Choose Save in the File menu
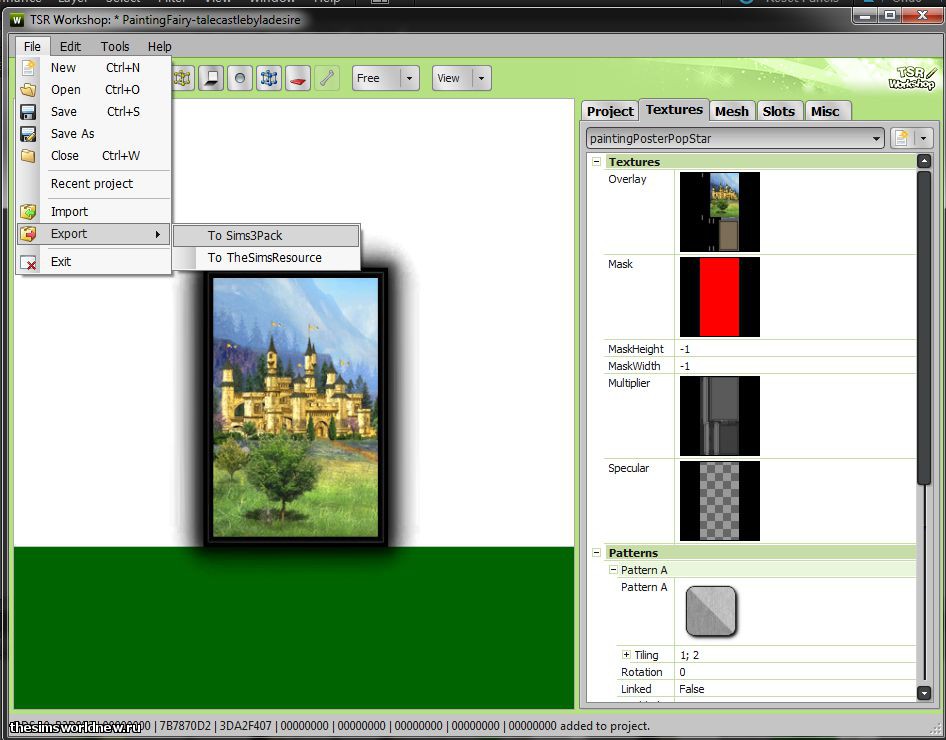This screenshot has height=740, width=946. (63, 112)
